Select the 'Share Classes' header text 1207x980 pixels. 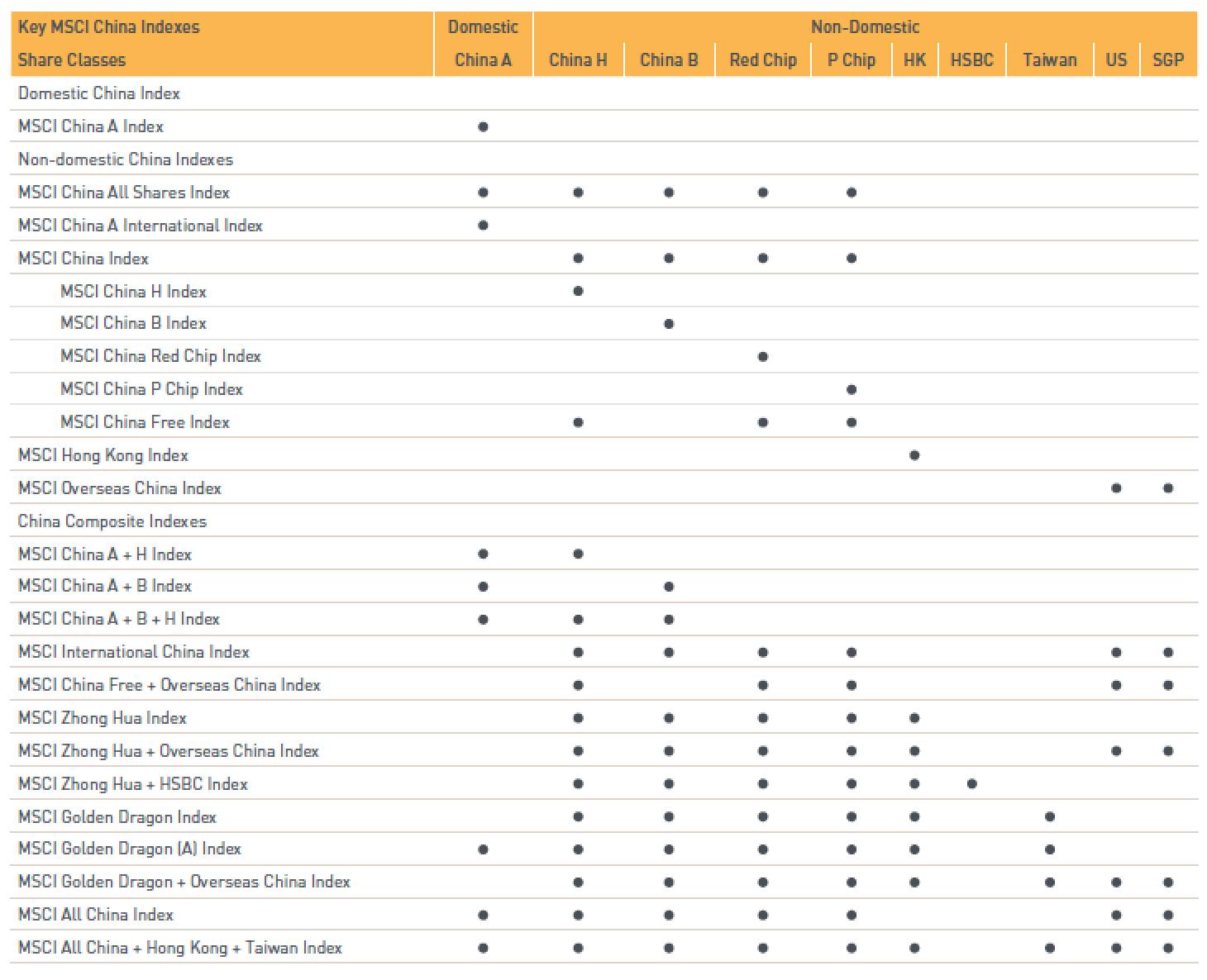click(72, 60)
